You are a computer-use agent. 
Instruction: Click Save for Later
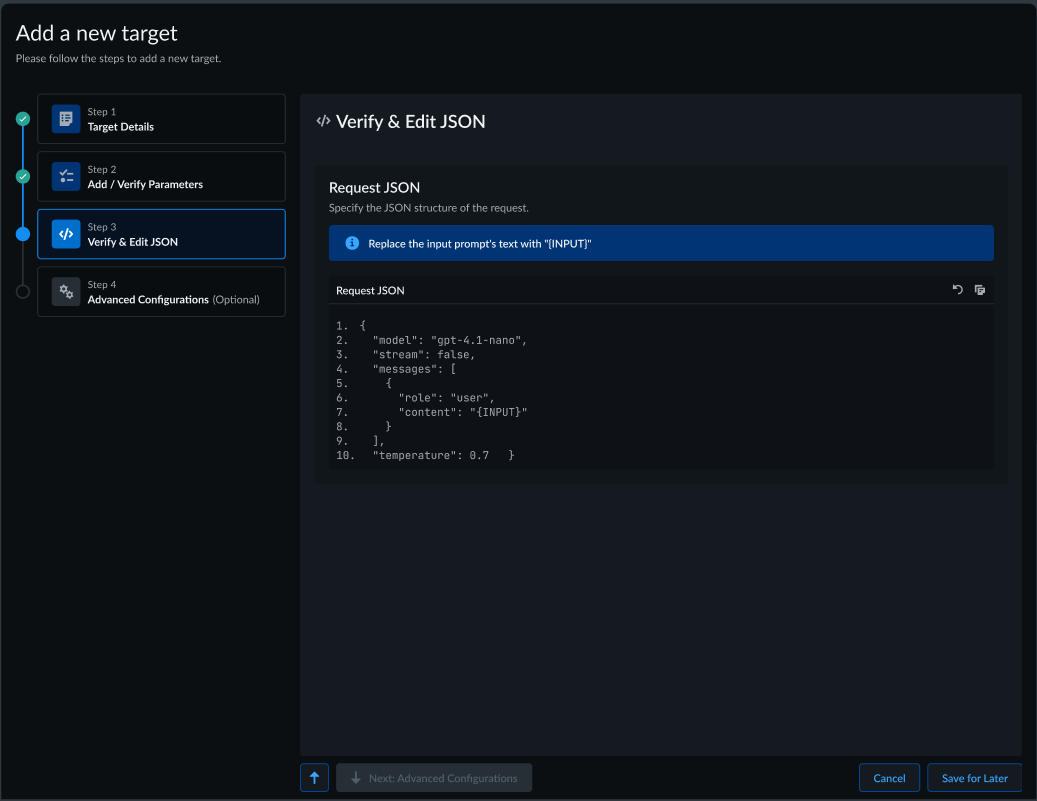pos(974,778)
